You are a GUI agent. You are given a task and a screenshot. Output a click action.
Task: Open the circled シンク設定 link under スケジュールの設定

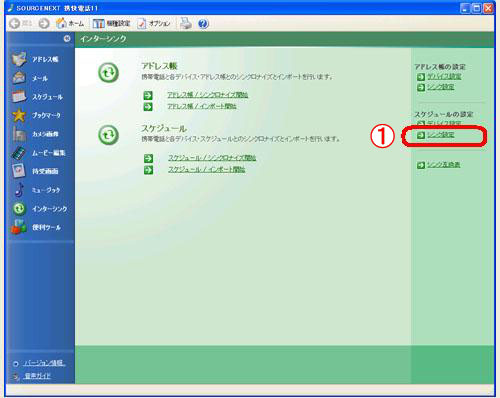pyautogui.click(x=441, y=135)
